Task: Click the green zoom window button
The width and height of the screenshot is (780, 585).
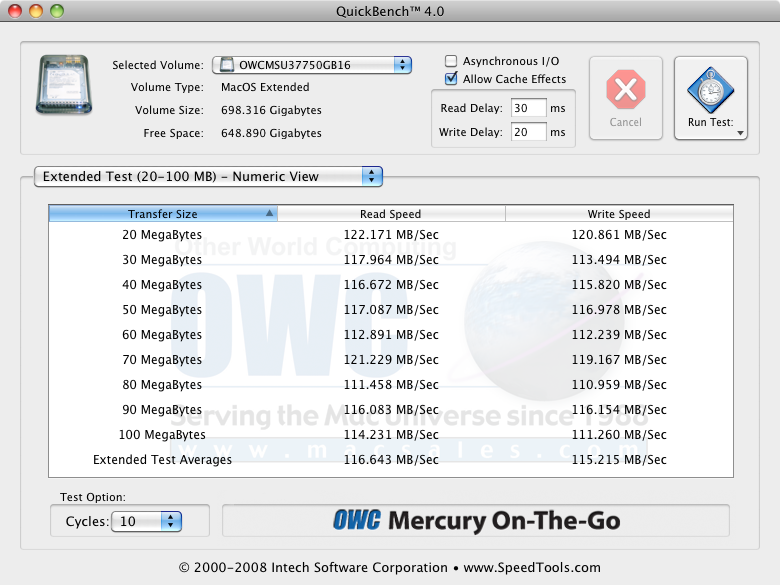Action: (56, 11)
